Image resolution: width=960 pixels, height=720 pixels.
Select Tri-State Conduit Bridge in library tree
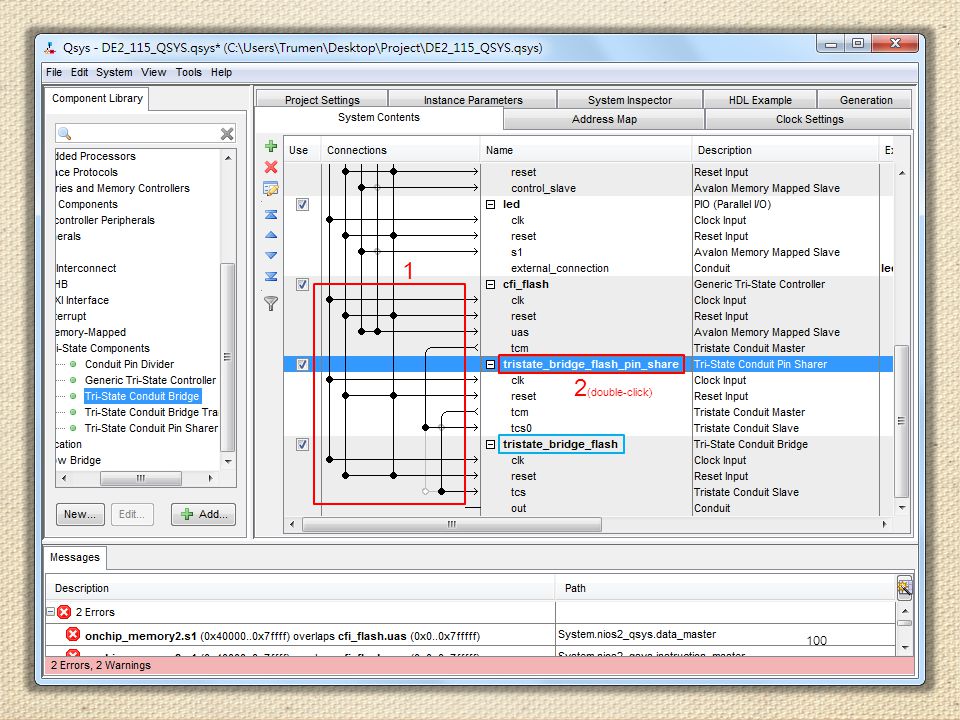[x=142, y=396]
